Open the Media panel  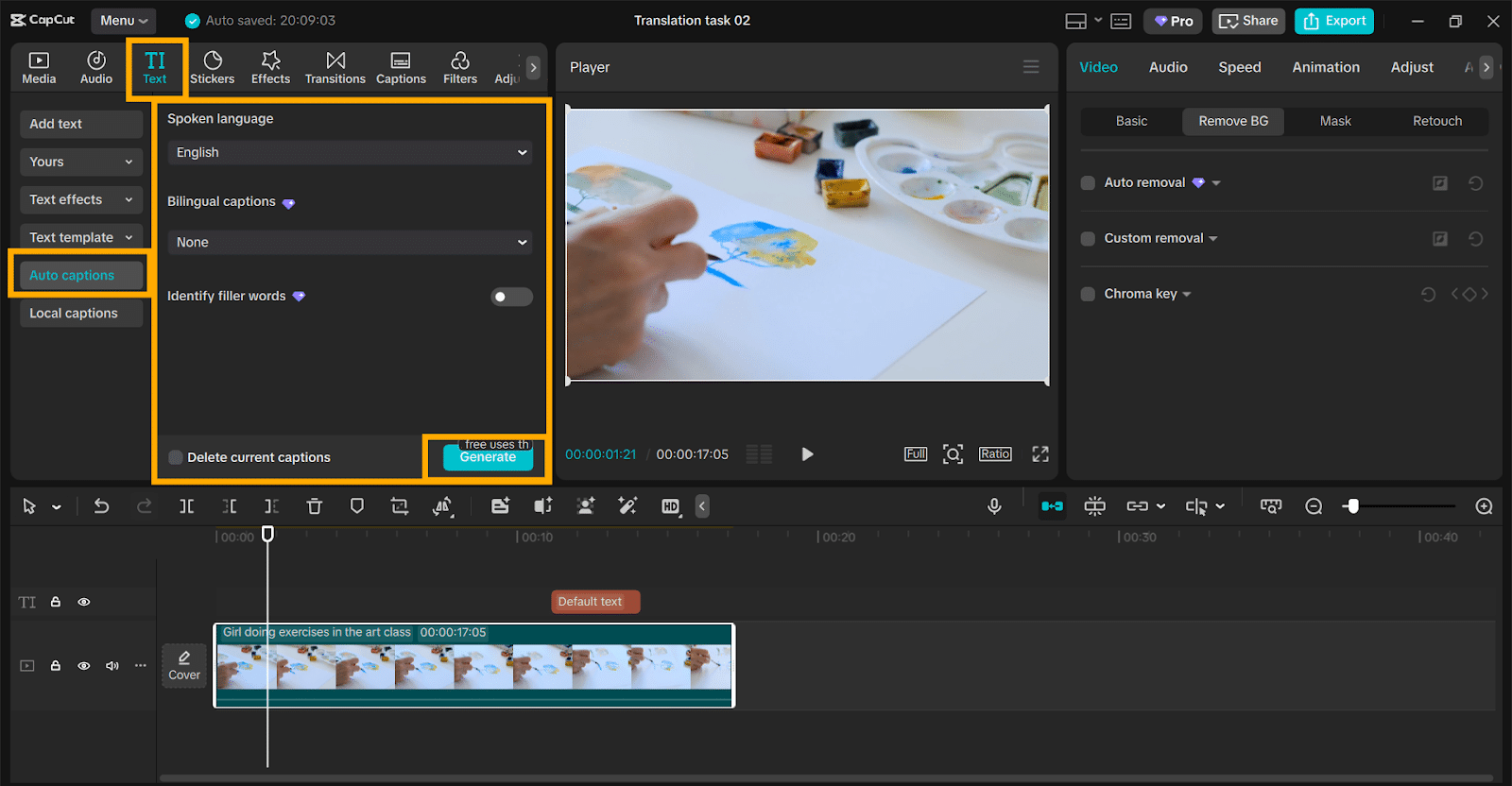(39, 68)
